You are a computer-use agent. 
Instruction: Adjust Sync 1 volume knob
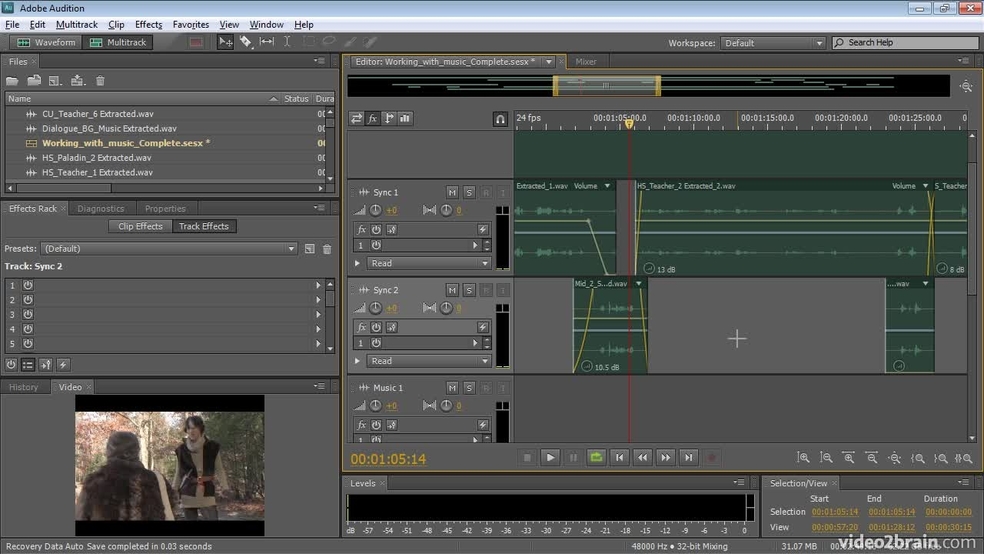[x=375, y=210]
